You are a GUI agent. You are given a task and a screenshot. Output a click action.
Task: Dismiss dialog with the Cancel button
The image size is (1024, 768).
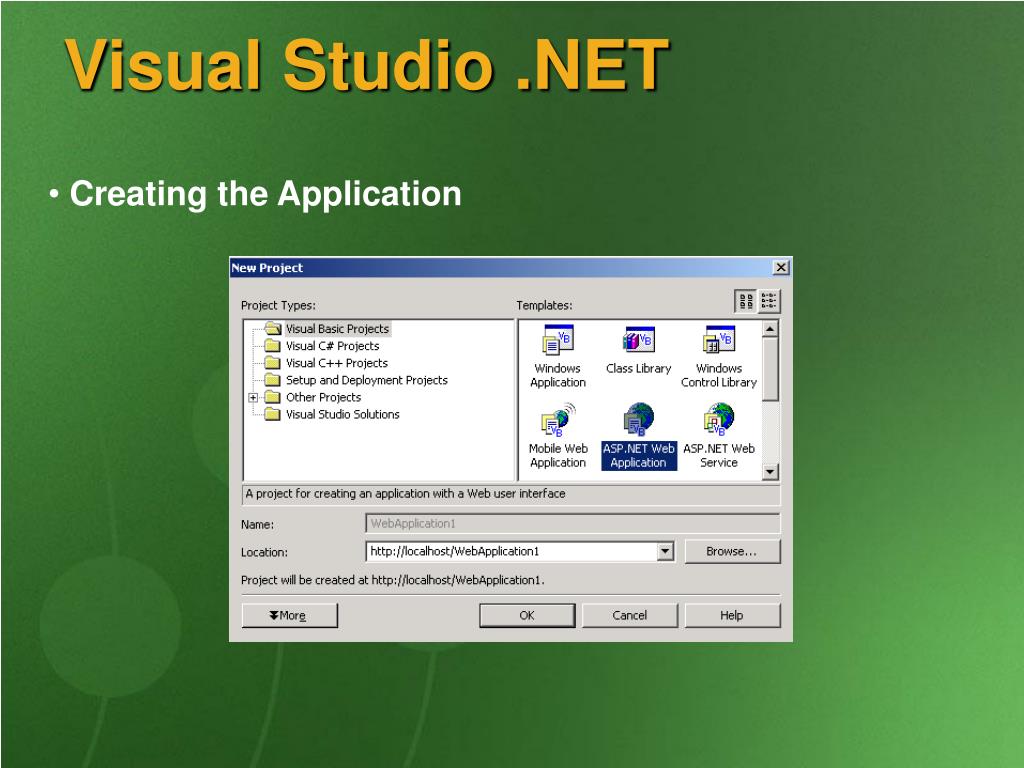coord(630,615)
